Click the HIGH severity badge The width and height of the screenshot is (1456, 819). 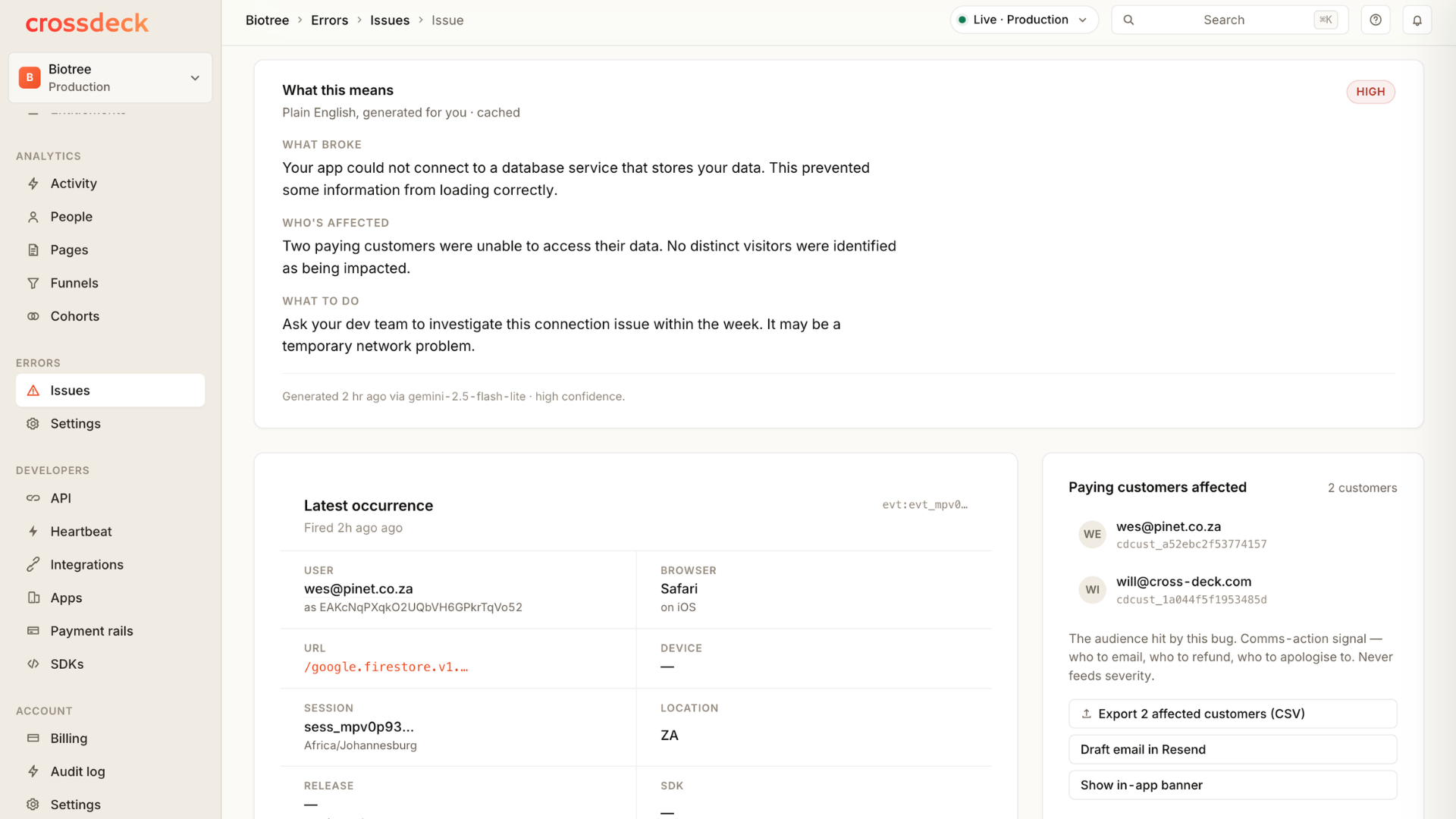(1370, 92)
